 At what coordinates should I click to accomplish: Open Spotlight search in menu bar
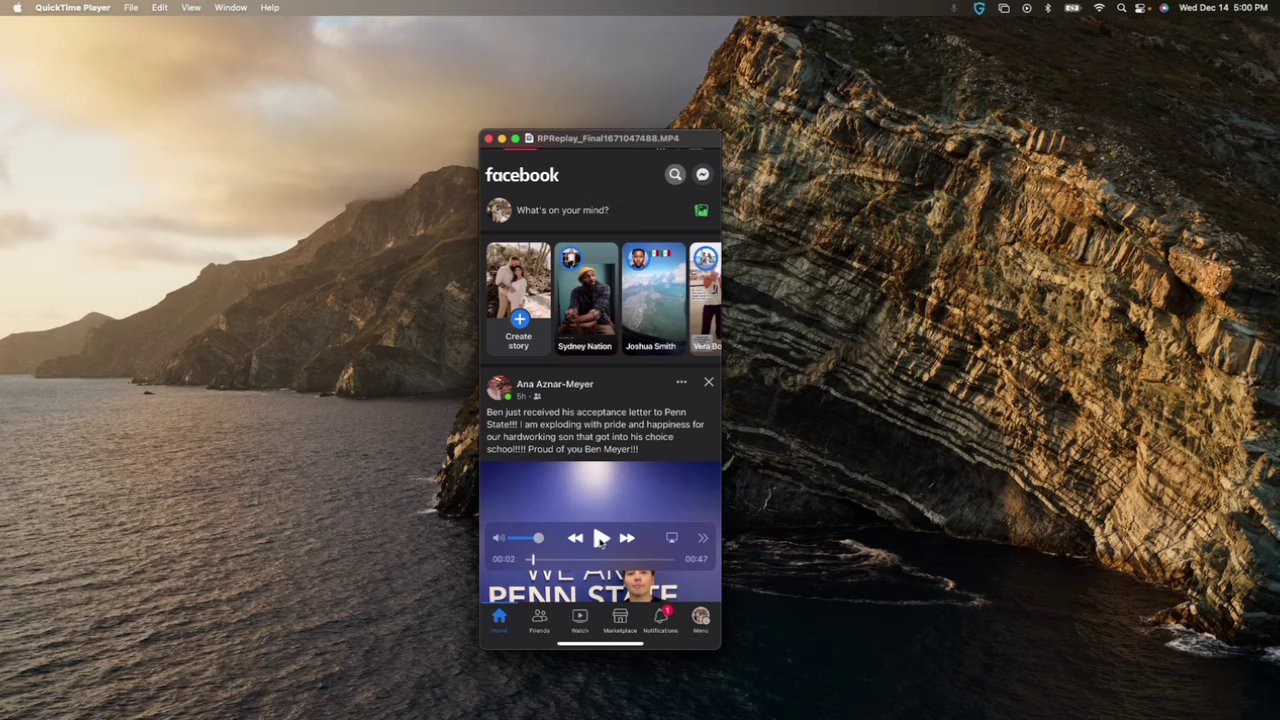tap(1121, 8)
